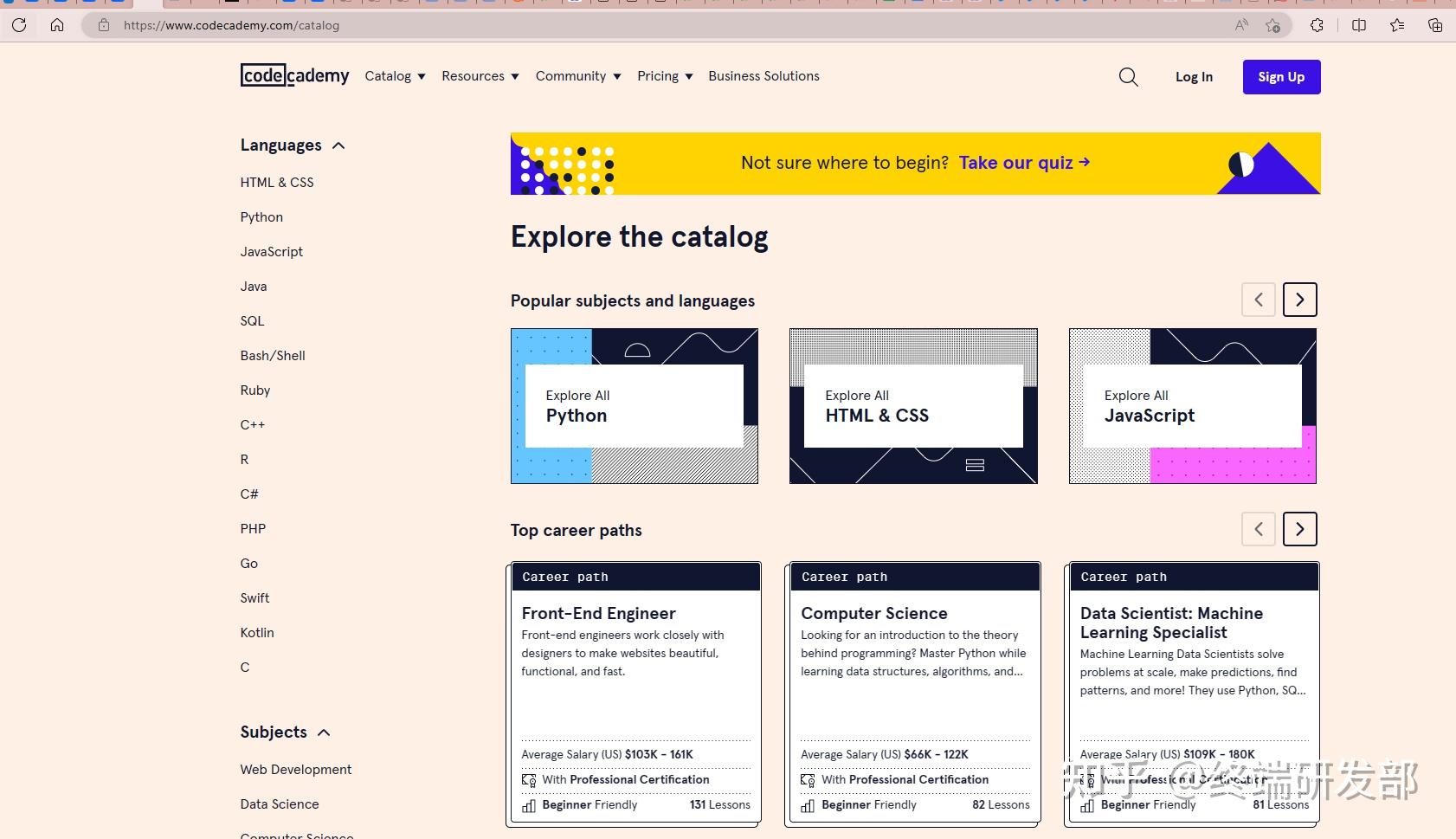This screenshot has width=1456, height=839.
Task: Open the Community dropdown menu
Action: click(578, 76)
